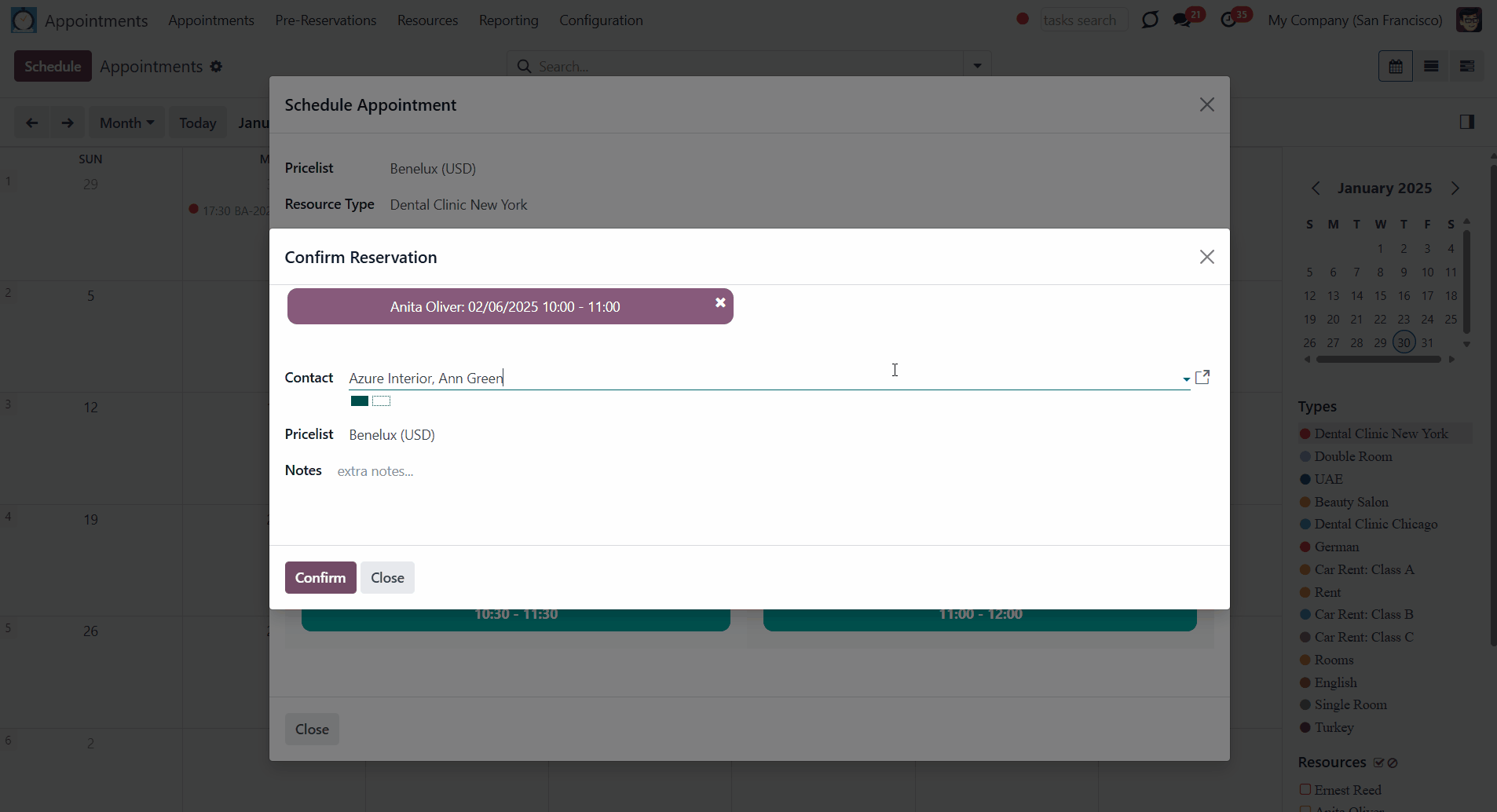Close the Confirm Reservation dialog with X

coord(1206,257)
